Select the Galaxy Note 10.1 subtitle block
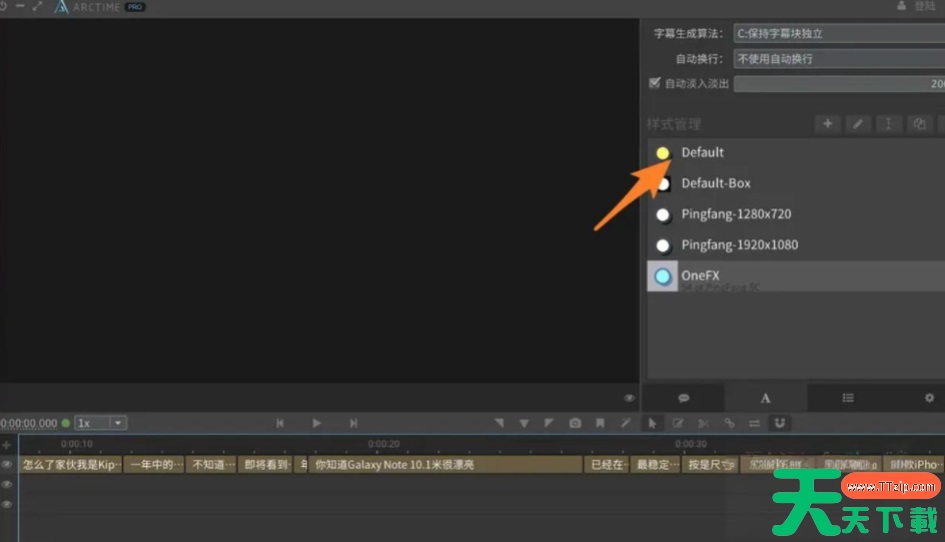The image size is (945, 542). (x=445, y=465)
